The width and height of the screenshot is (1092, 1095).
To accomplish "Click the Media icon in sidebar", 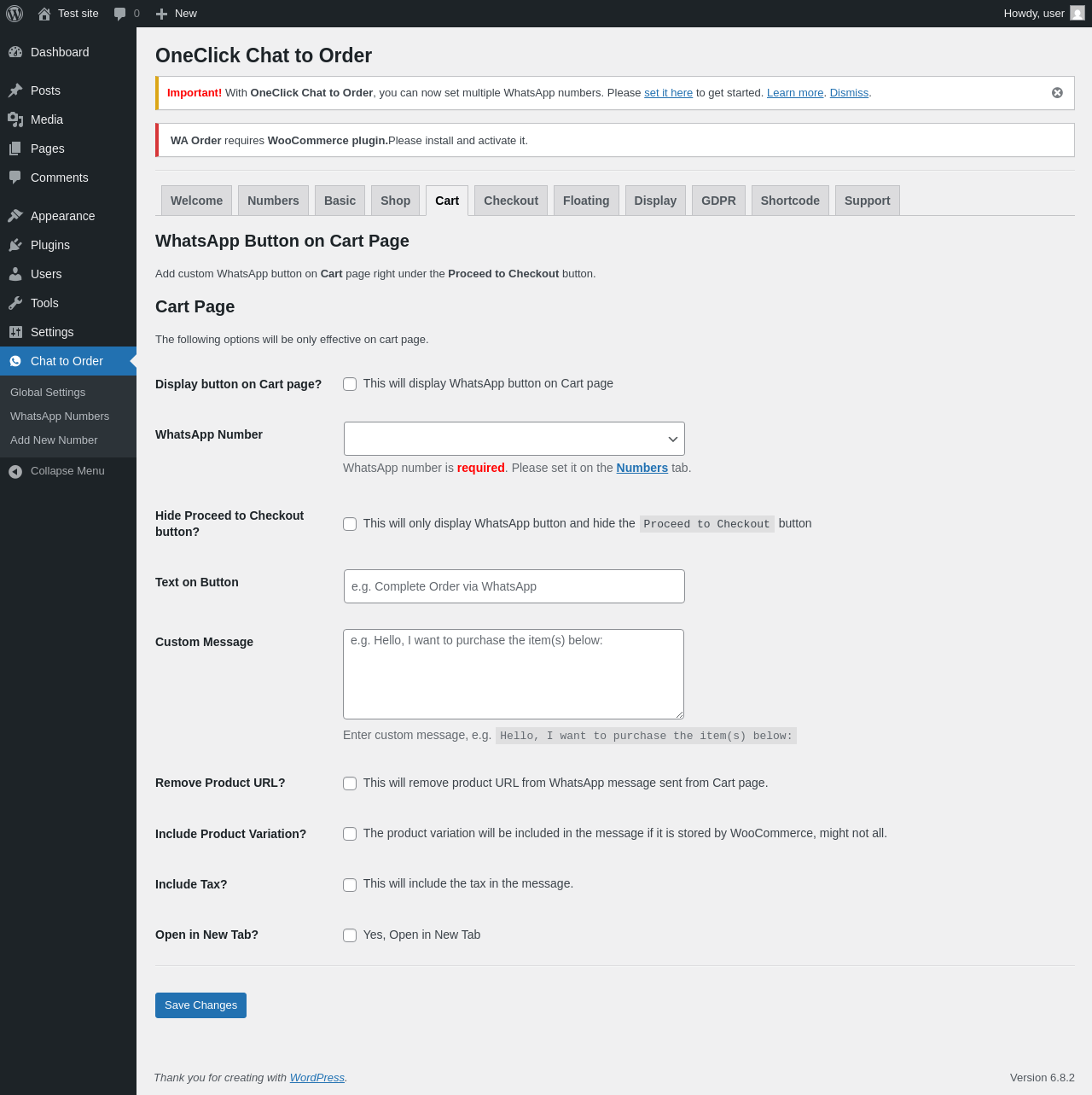I will [x=15, y=119].
